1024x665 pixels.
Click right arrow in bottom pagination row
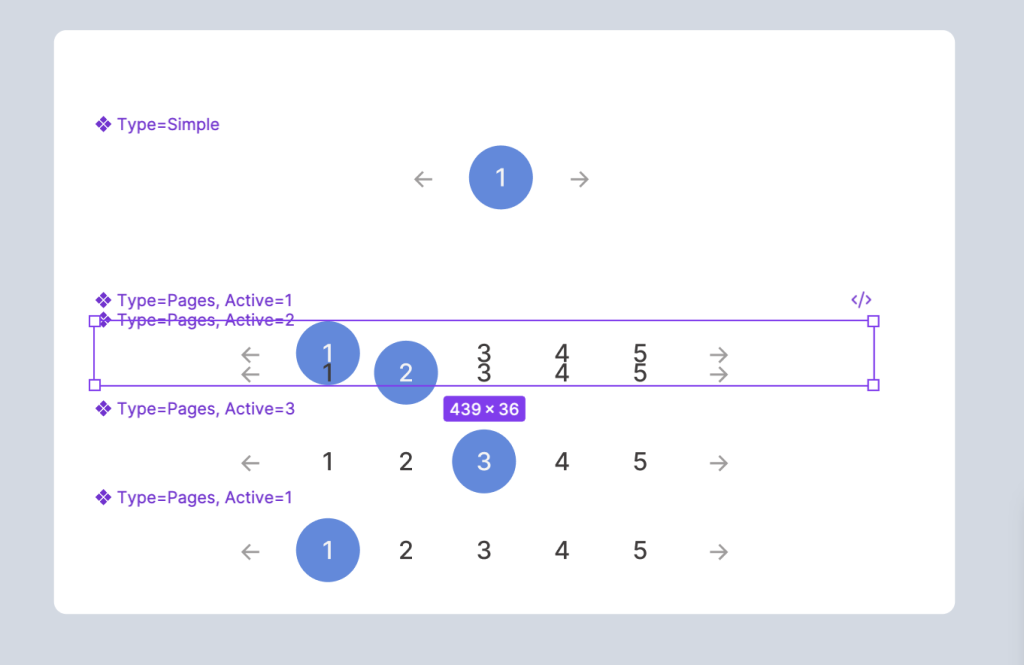[718, 551]
